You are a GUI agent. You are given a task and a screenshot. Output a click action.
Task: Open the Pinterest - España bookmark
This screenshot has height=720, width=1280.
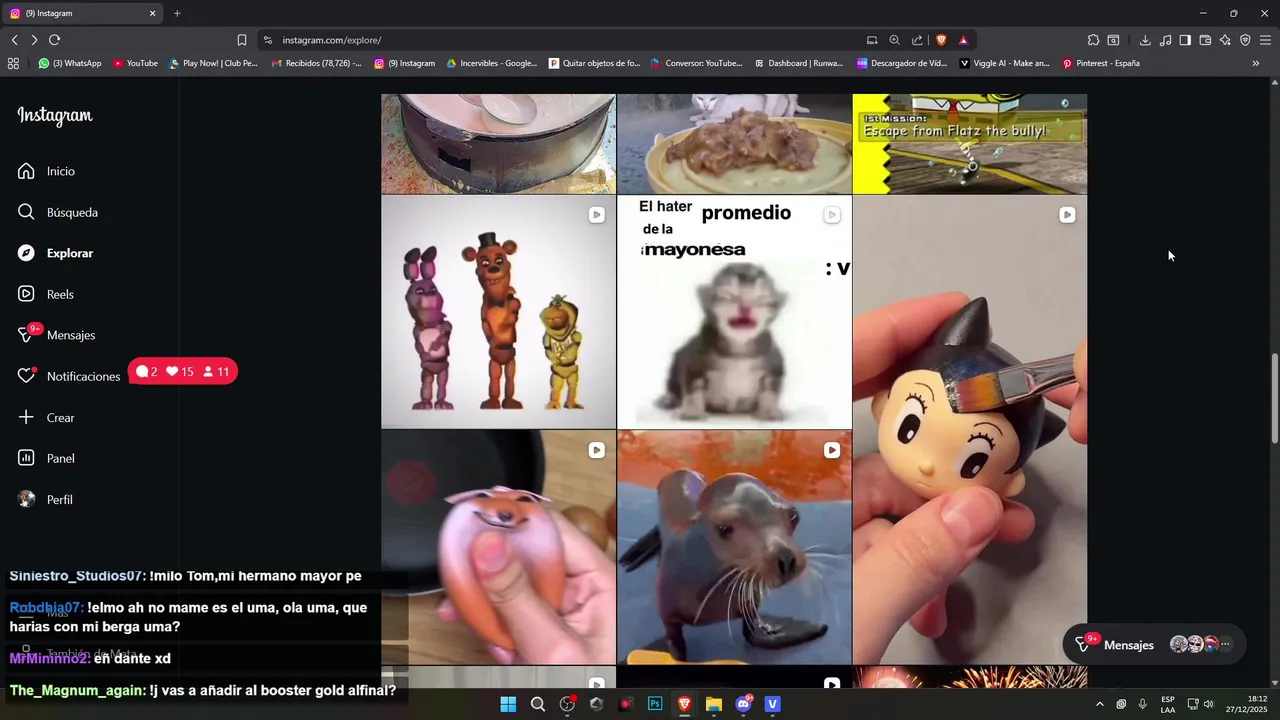tap(1101, 63)
